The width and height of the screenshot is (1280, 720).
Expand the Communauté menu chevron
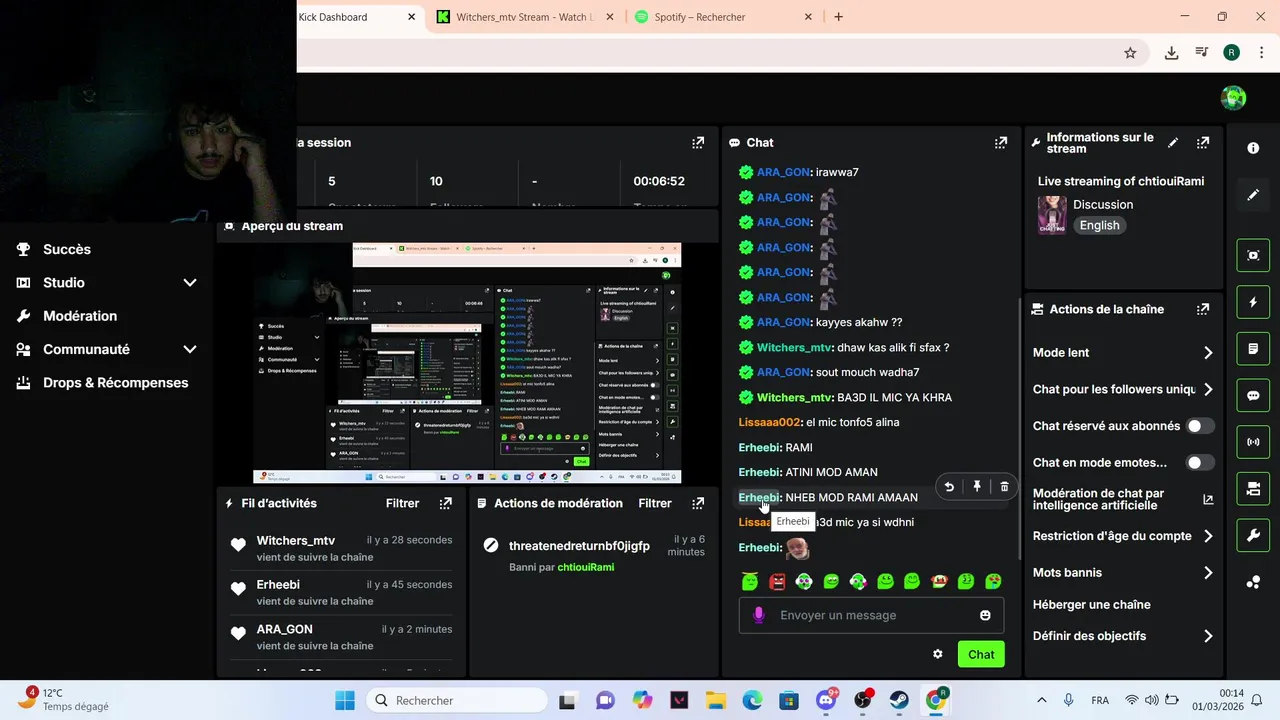coord(190,349)
